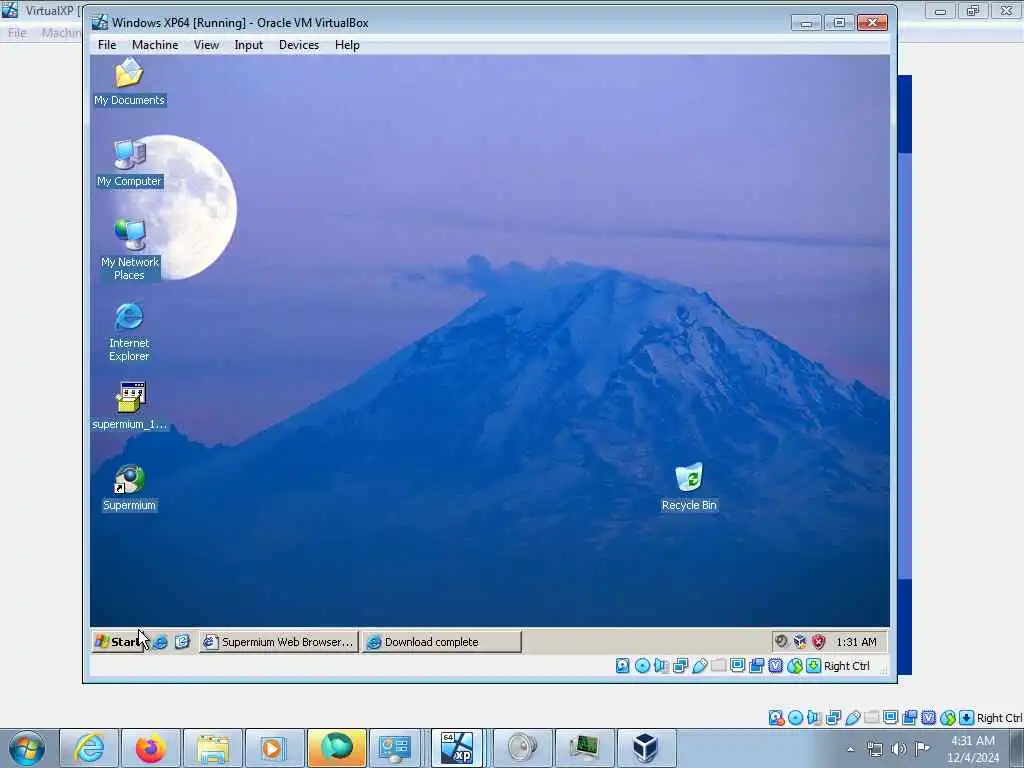Open Windows Media Player from host taskbar
Viewport: 1024px width, 768px height.
tap(274, 748)
